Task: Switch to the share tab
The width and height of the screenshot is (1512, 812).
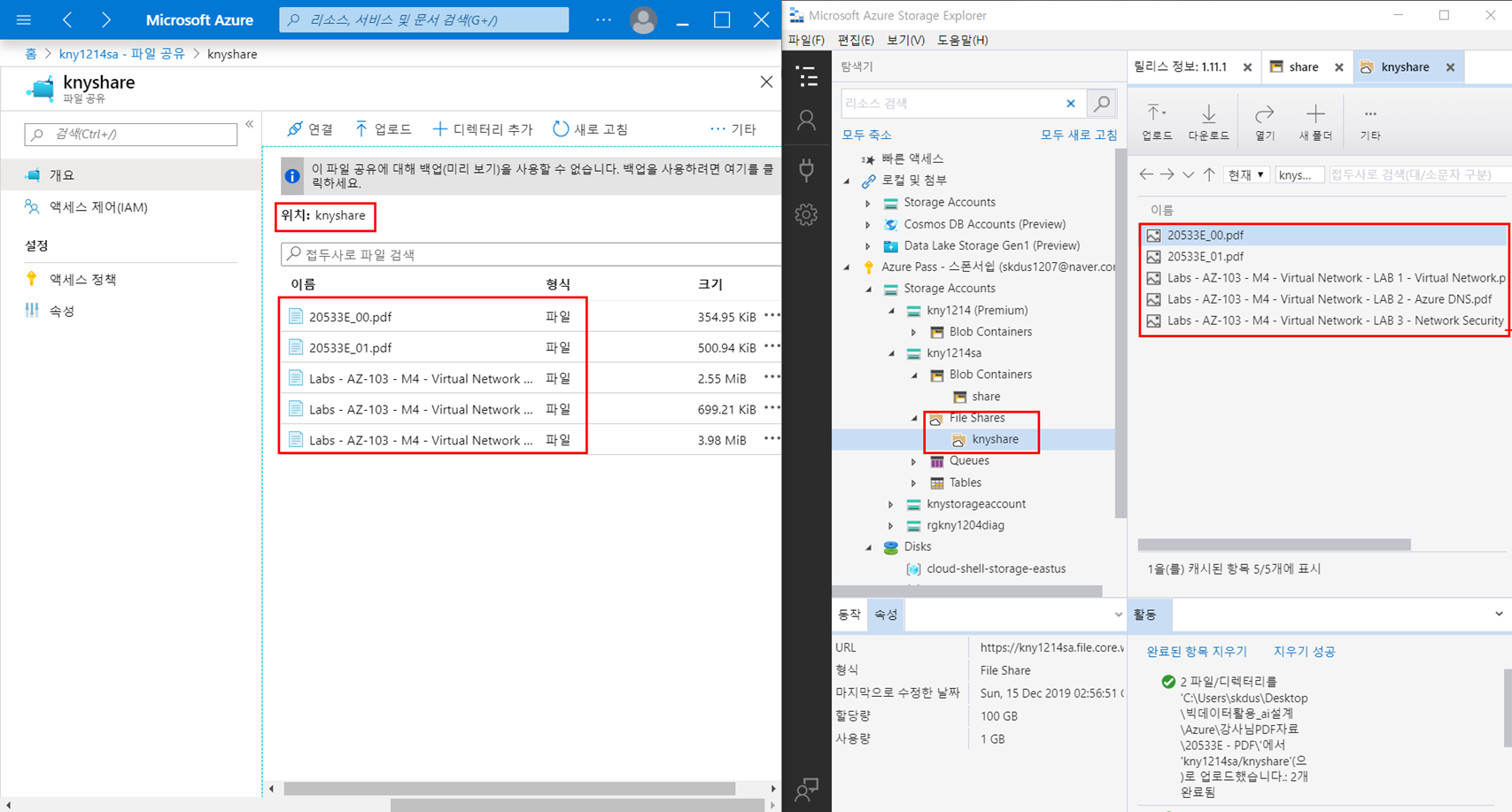Action: [1303, 66]
